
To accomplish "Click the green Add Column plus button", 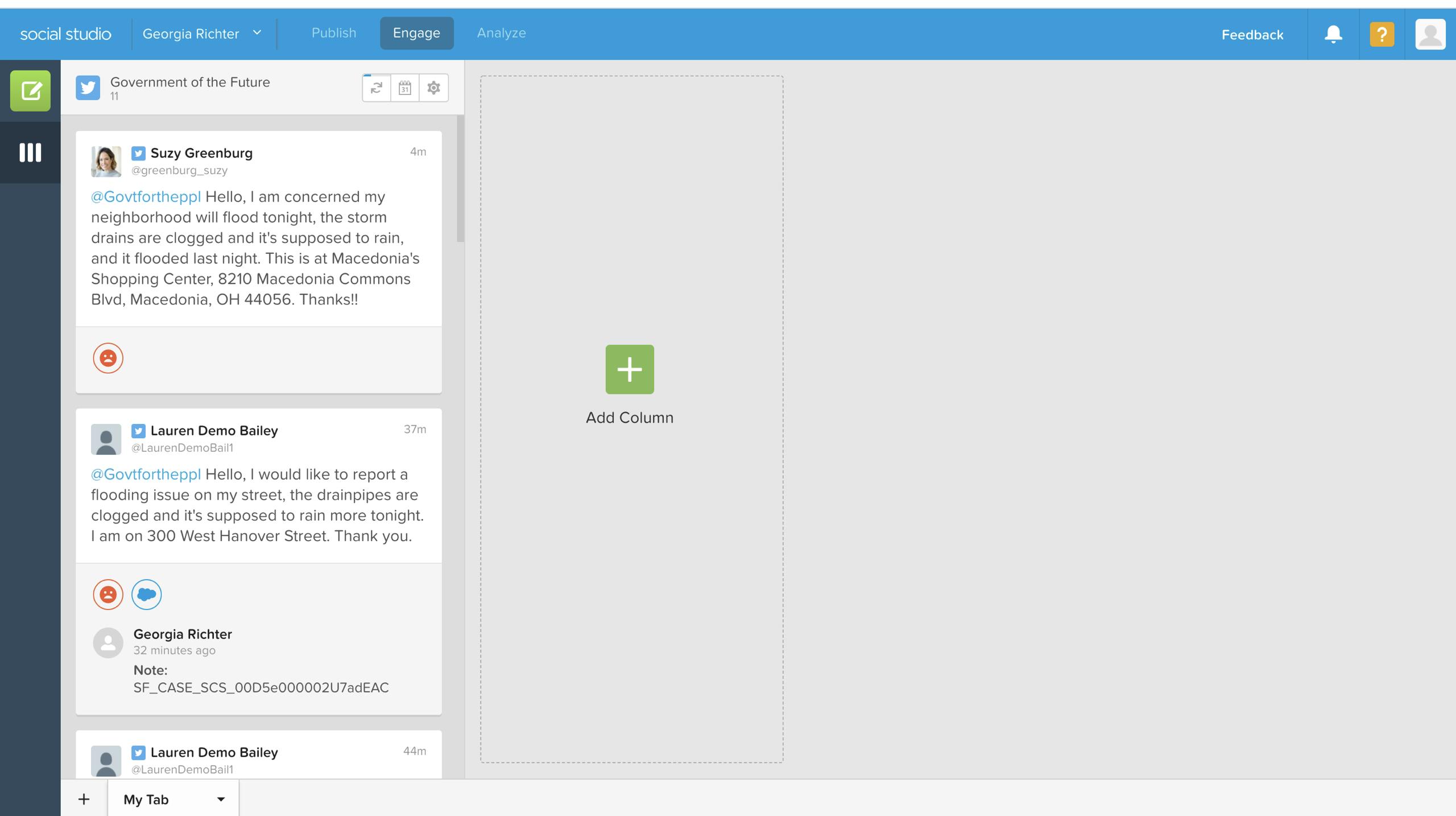I will coord(630,369).
